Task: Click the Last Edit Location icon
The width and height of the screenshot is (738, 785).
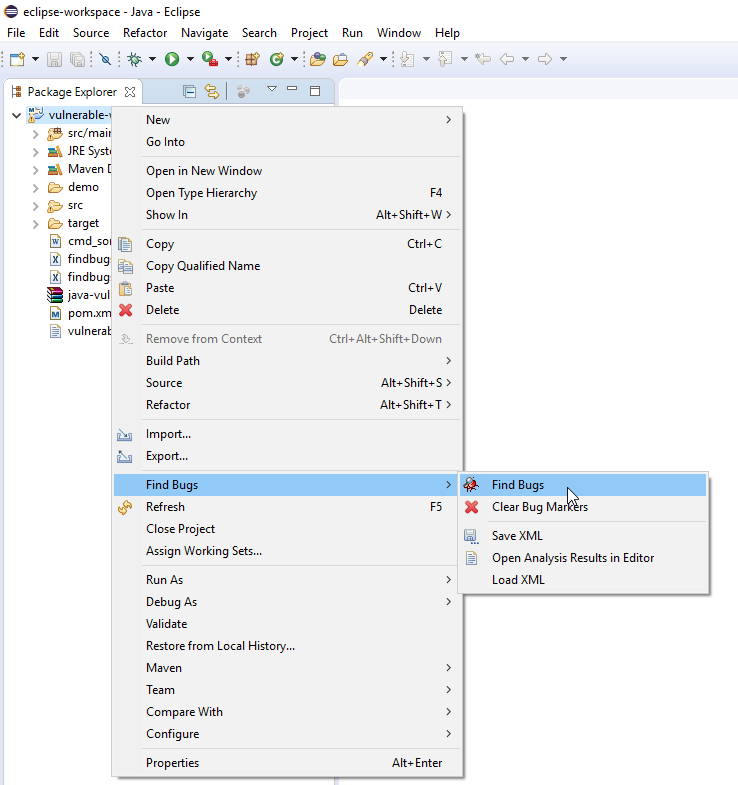Action: click(483, 59)
